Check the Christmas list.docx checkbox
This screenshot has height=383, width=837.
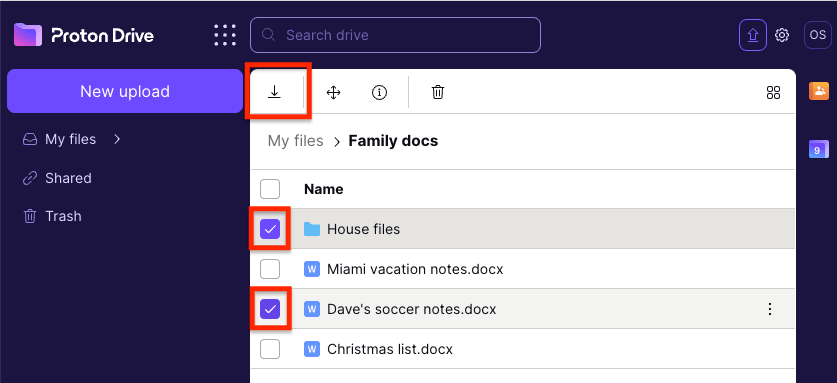270,349
